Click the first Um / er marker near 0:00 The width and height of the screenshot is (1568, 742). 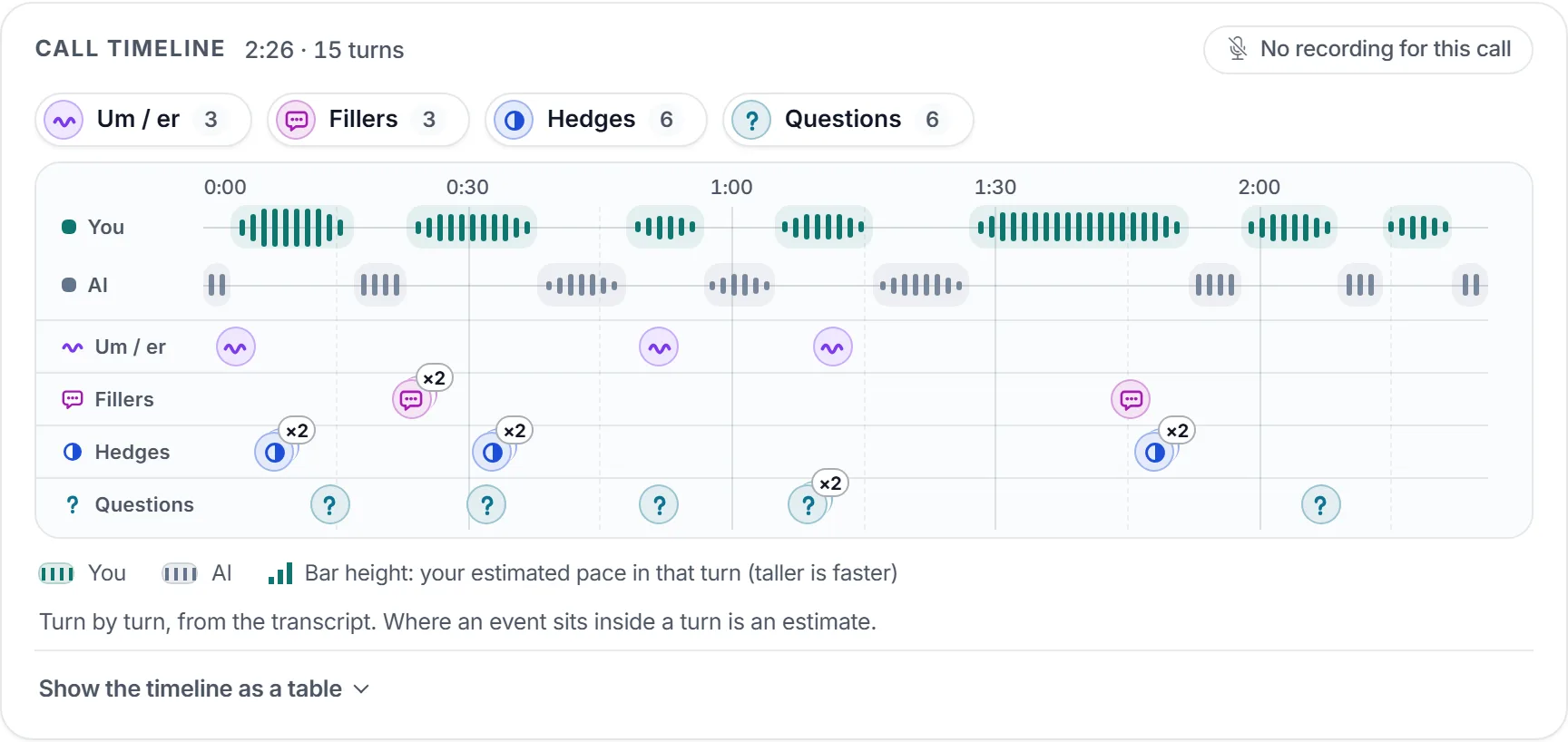(236, 347)
